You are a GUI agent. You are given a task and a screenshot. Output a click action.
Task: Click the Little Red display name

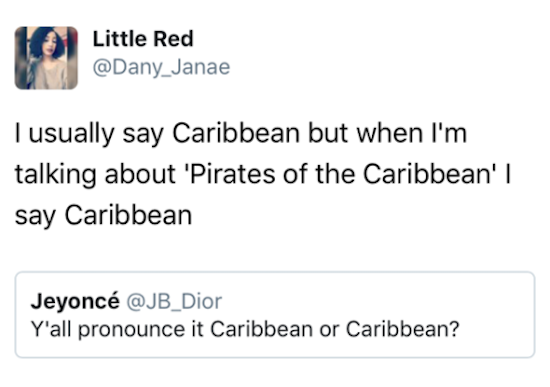[143, 39]
